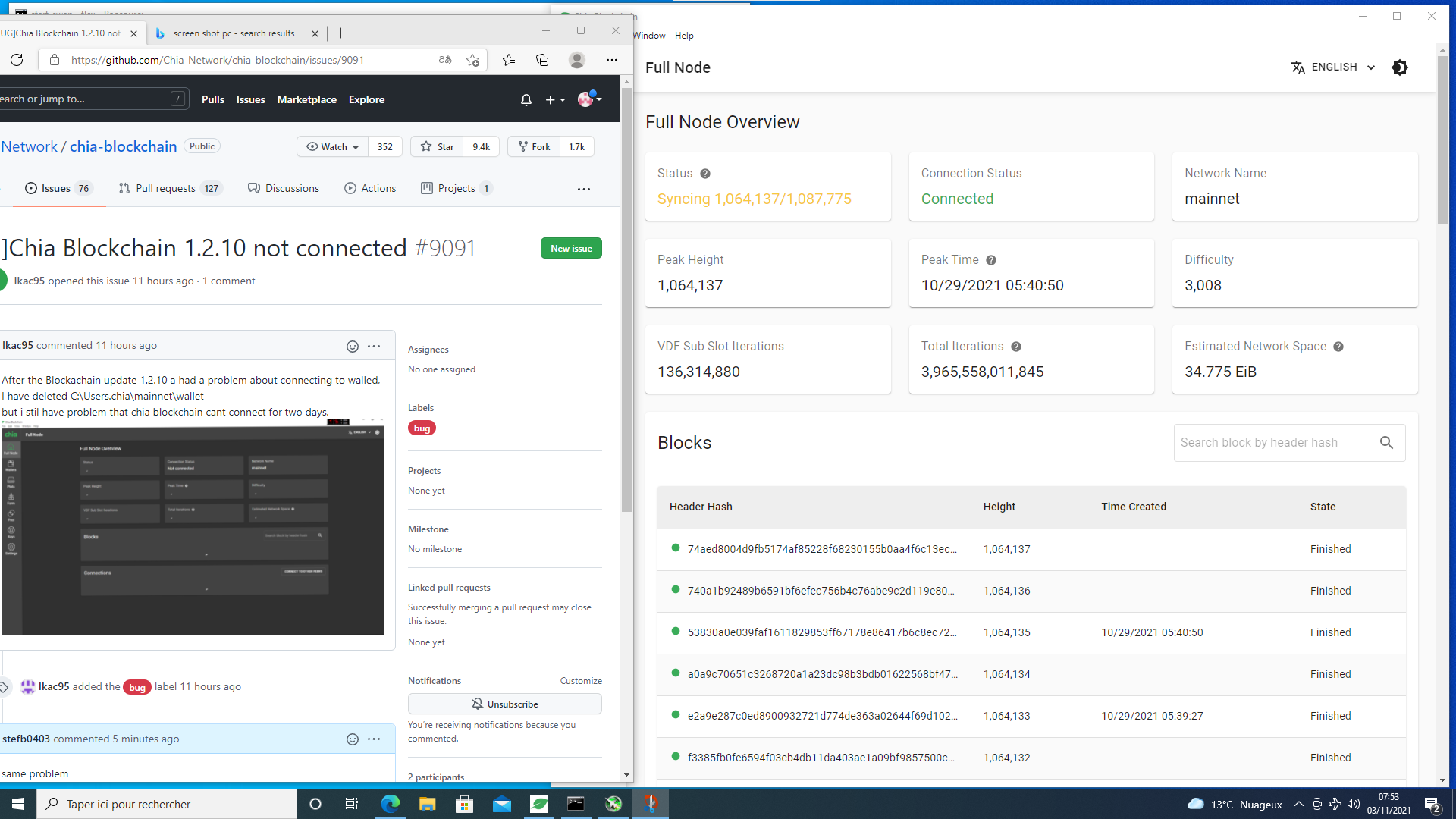Open the attached Chia screenshot thumbnail
Viewport: 1456px width, 819px height.
193,528
